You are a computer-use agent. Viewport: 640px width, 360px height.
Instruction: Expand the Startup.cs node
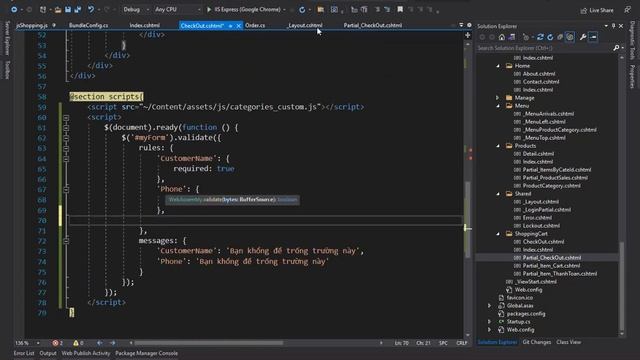pyautogui.click(x=489, y=322)
